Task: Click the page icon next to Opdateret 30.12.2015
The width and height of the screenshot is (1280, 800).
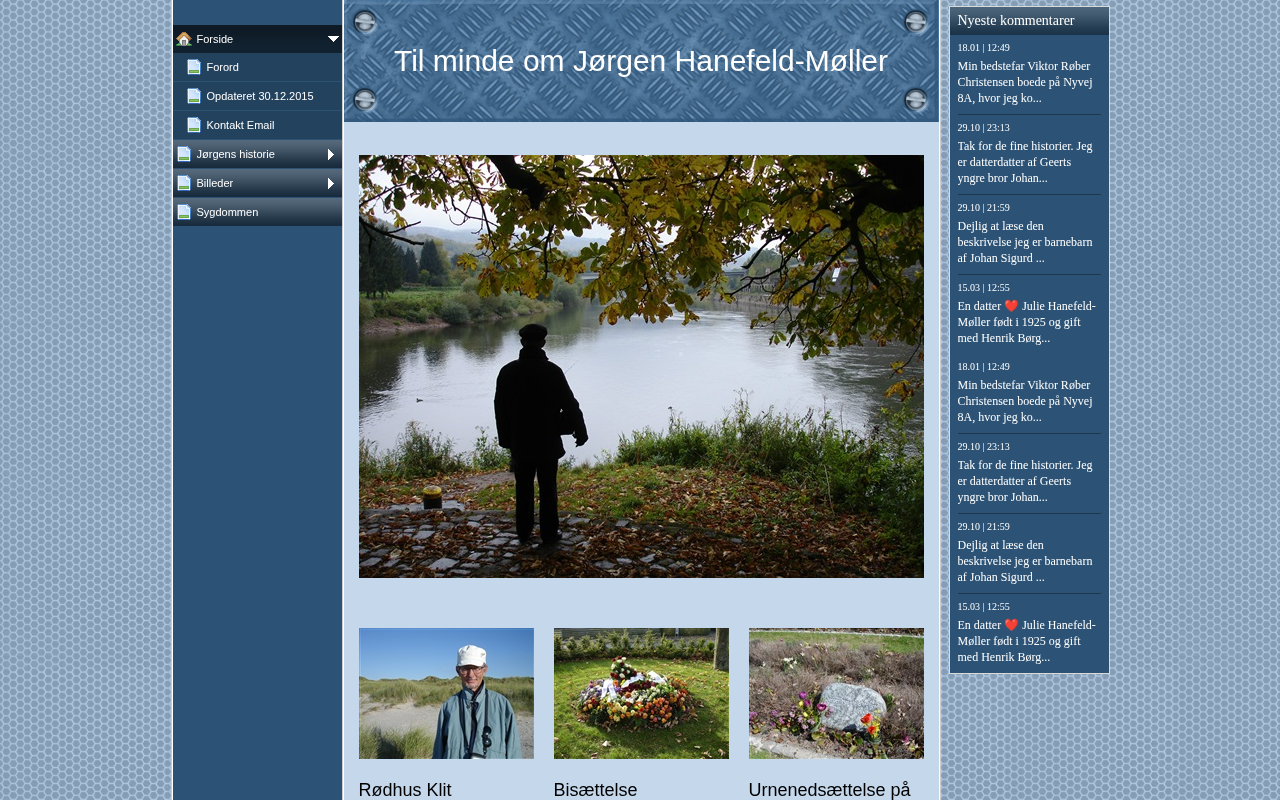Action: tap(194, 96)
